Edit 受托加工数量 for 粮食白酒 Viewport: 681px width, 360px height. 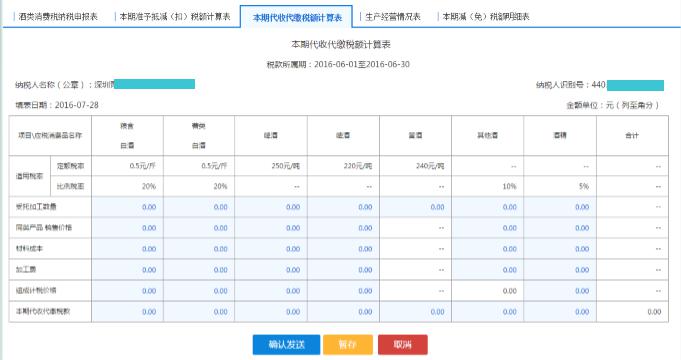pyautogui.click(x=127, y=207)
